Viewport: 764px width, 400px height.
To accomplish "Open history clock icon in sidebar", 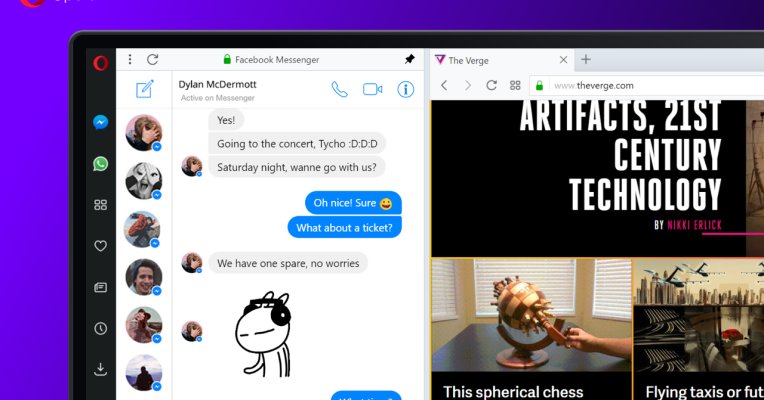I will pos(100,328).
